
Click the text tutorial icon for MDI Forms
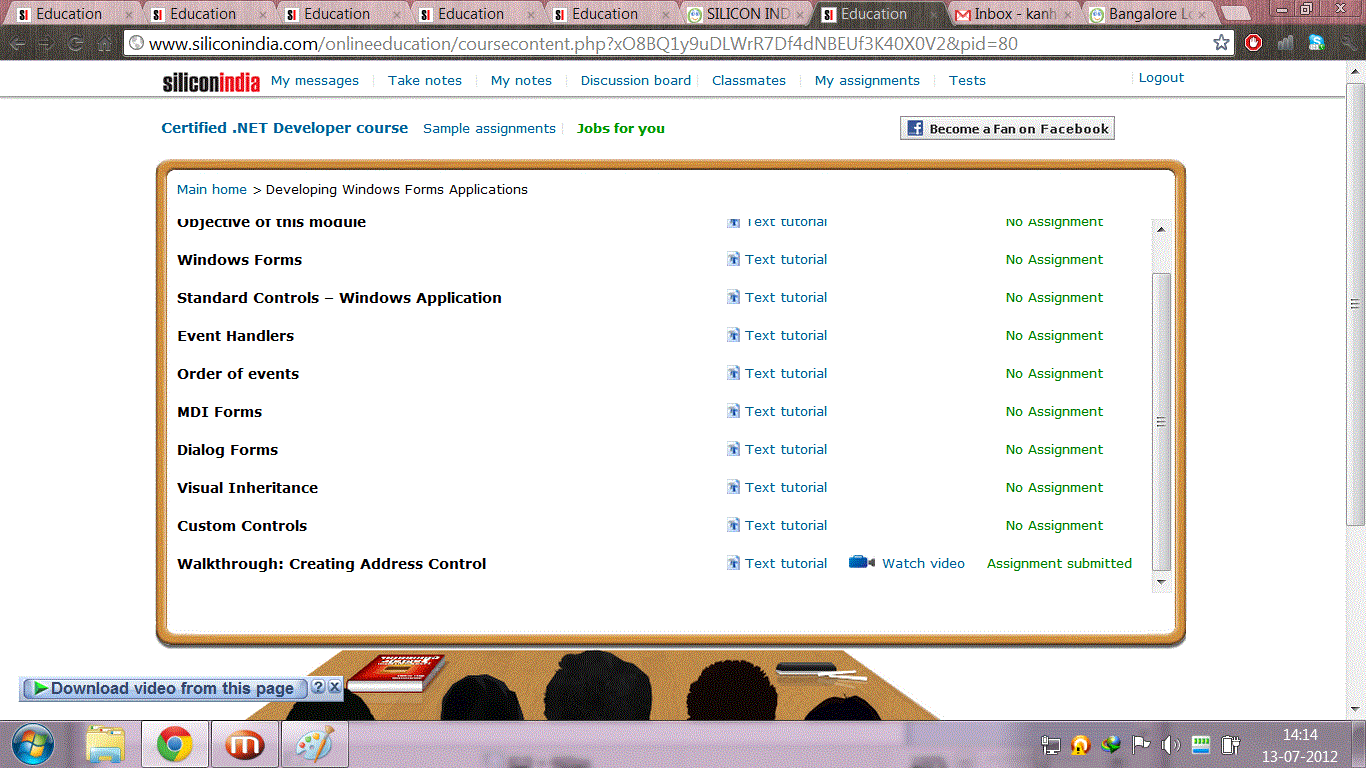(733, 412)
